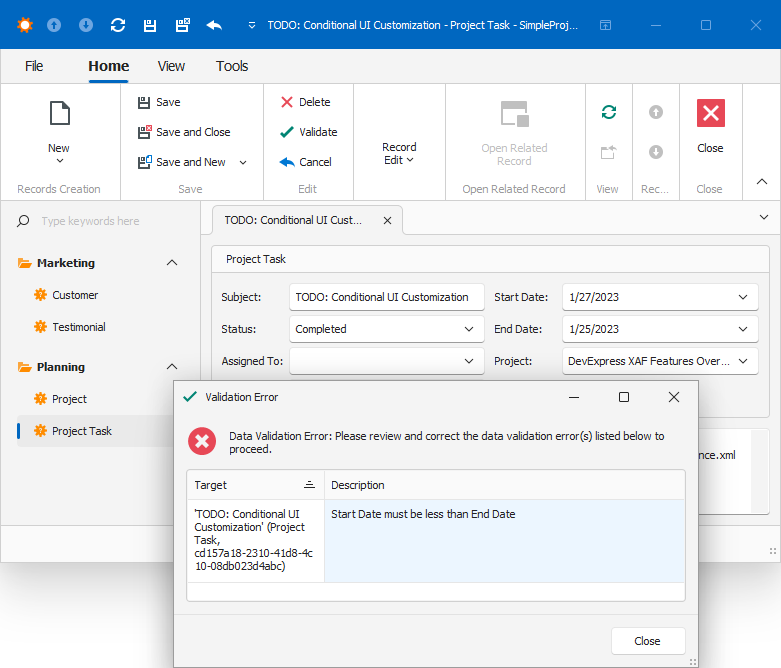The width and height of the screenshot is (781, 668).
Task: Open the File menu
Action: tap(34, 66)
